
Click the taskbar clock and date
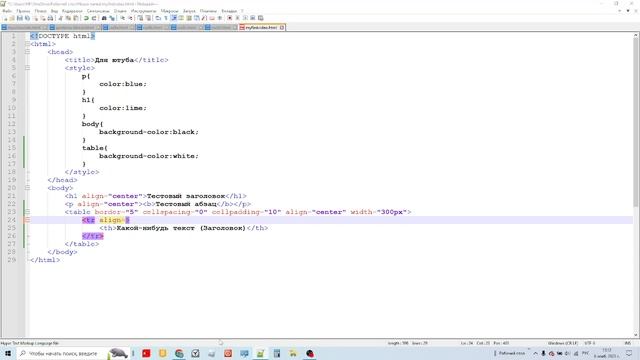[x=607, y=353]
